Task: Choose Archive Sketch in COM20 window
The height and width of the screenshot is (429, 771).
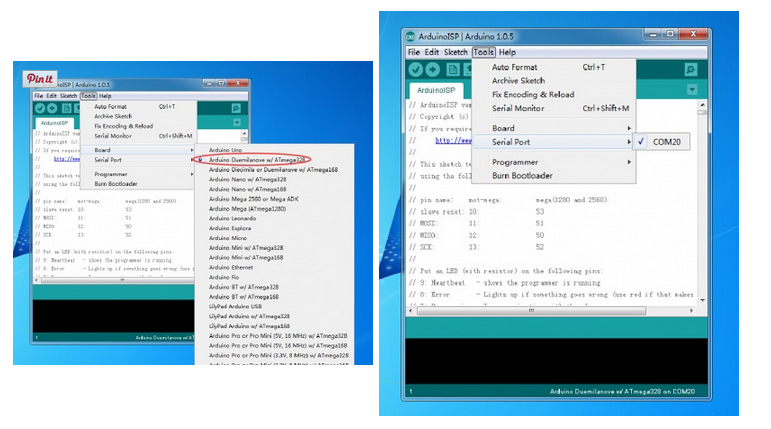Action: [x=553, y=81]
